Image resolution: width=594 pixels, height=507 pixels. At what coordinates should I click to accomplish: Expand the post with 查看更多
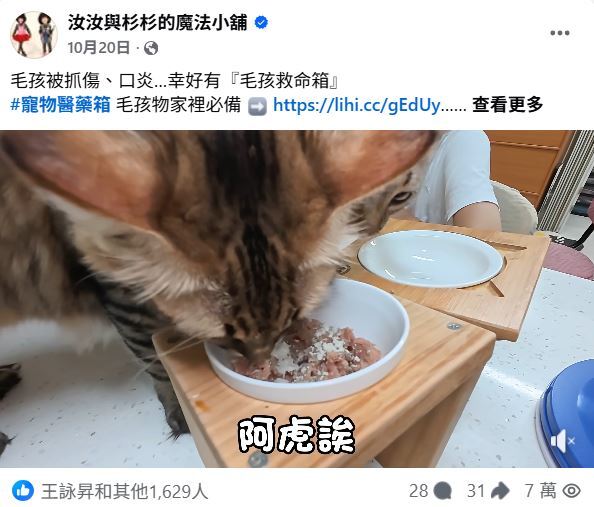[508, 105]
